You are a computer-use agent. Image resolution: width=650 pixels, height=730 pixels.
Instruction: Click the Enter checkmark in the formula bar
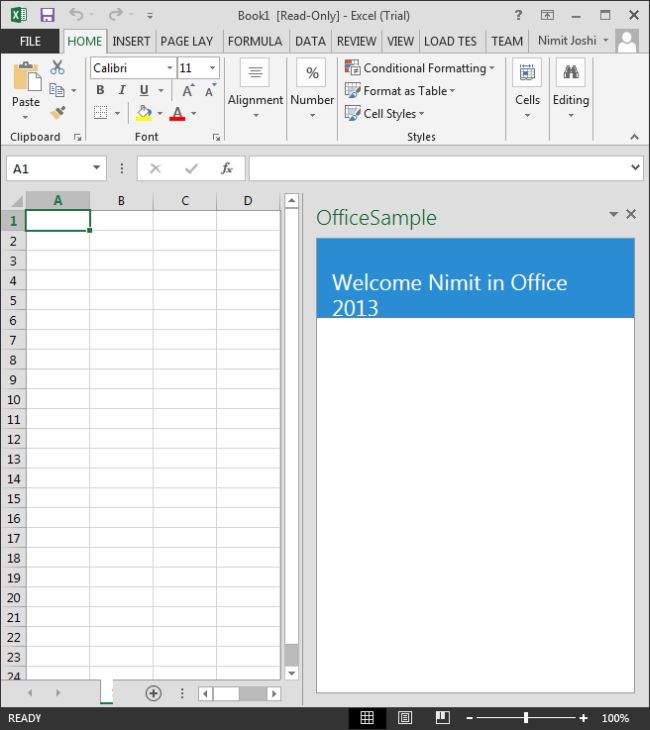[191, 168]
